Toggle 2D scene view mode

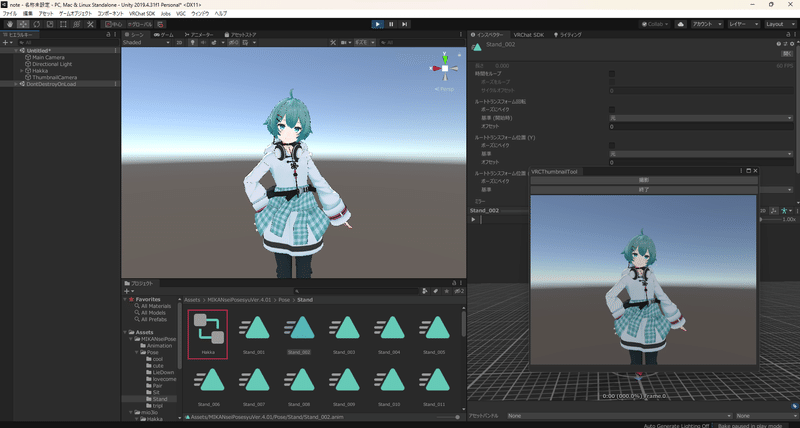179,42
